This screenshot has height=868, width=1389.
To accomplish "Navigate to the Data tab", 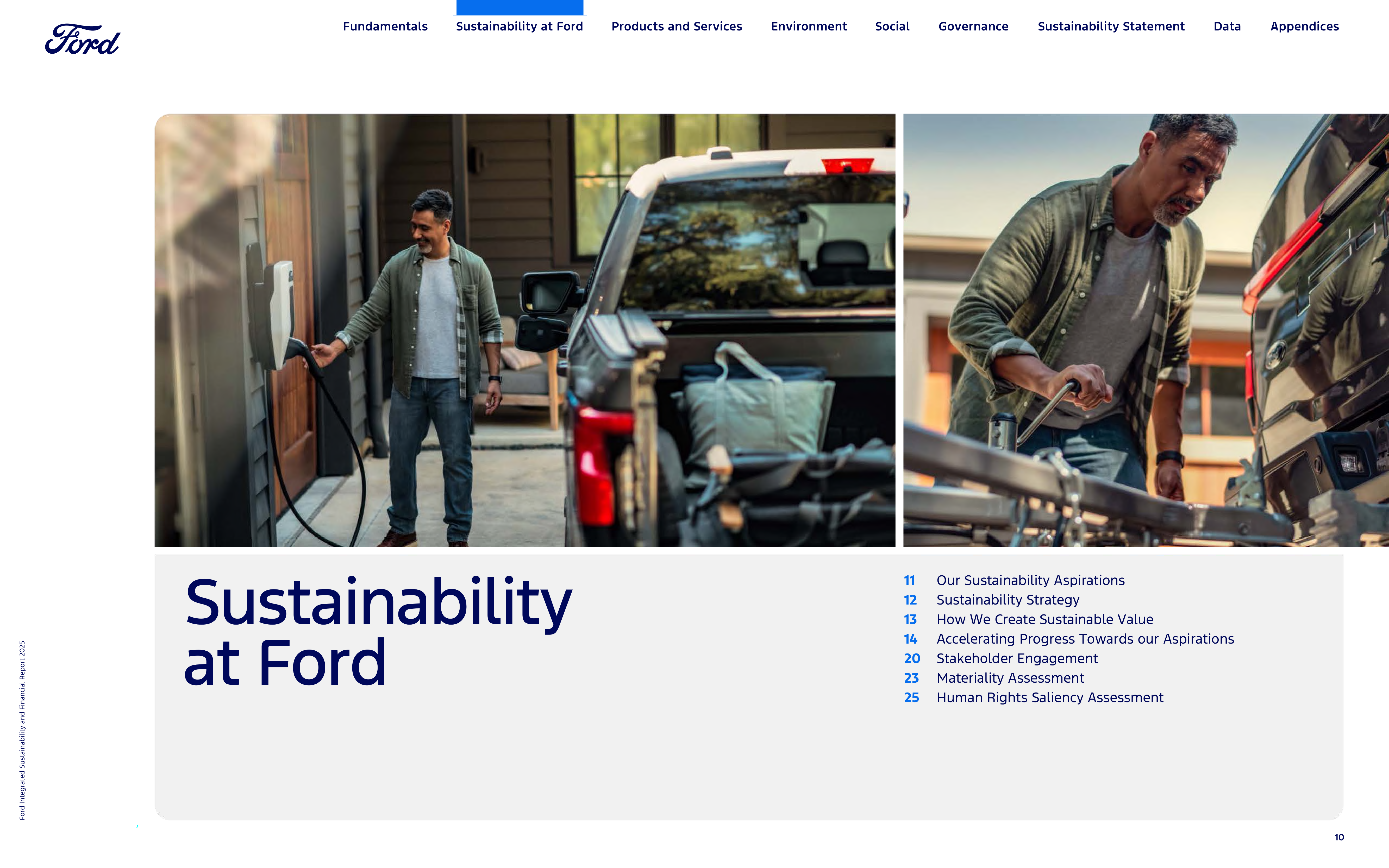I will coord(1227,26).
